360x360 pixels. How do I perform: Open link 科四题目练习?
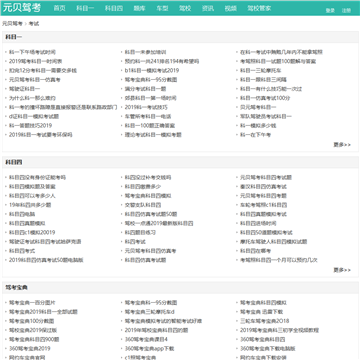(140, 232)
